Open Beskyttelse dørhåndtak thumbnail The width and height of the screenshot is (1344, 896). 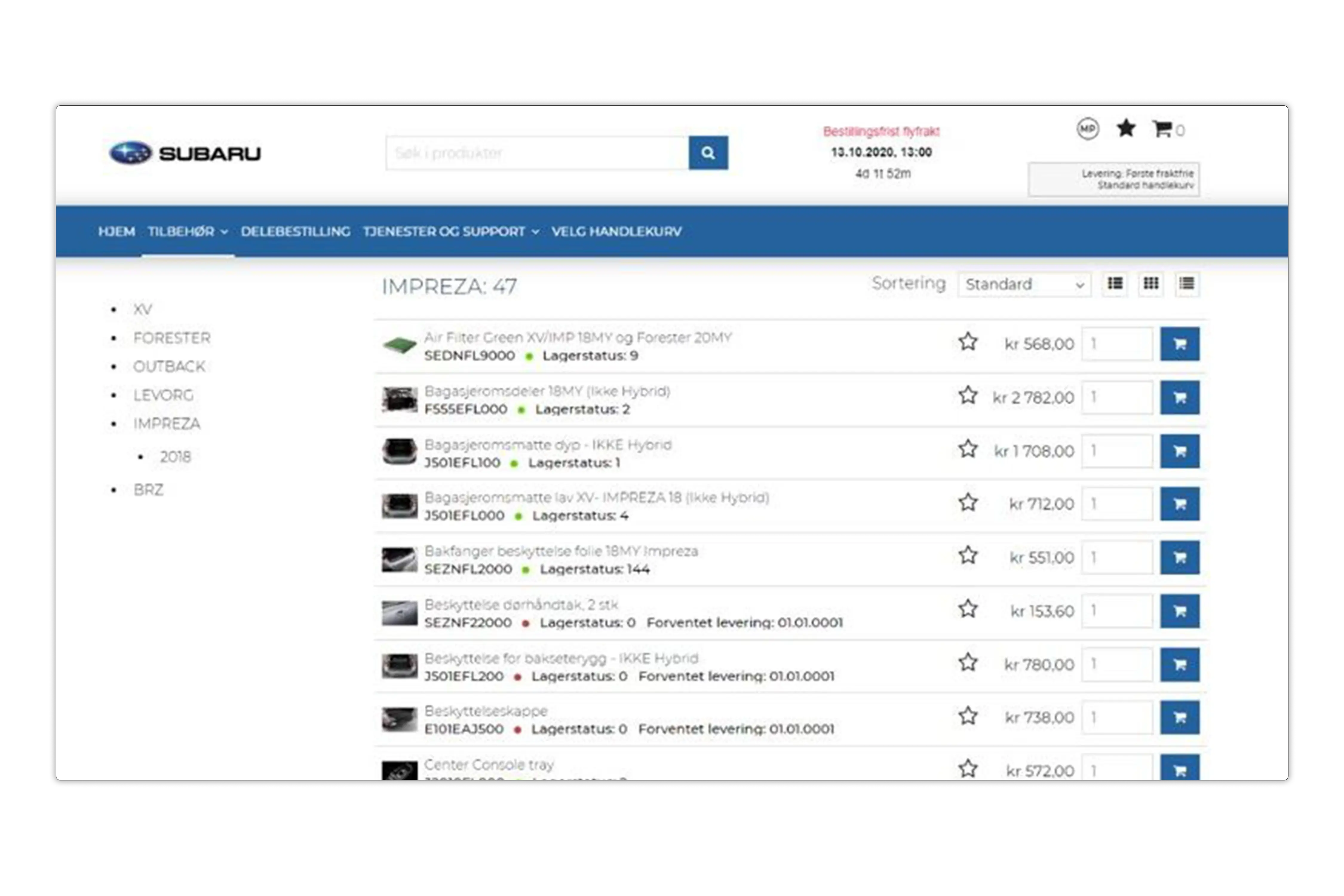(399, 613)
